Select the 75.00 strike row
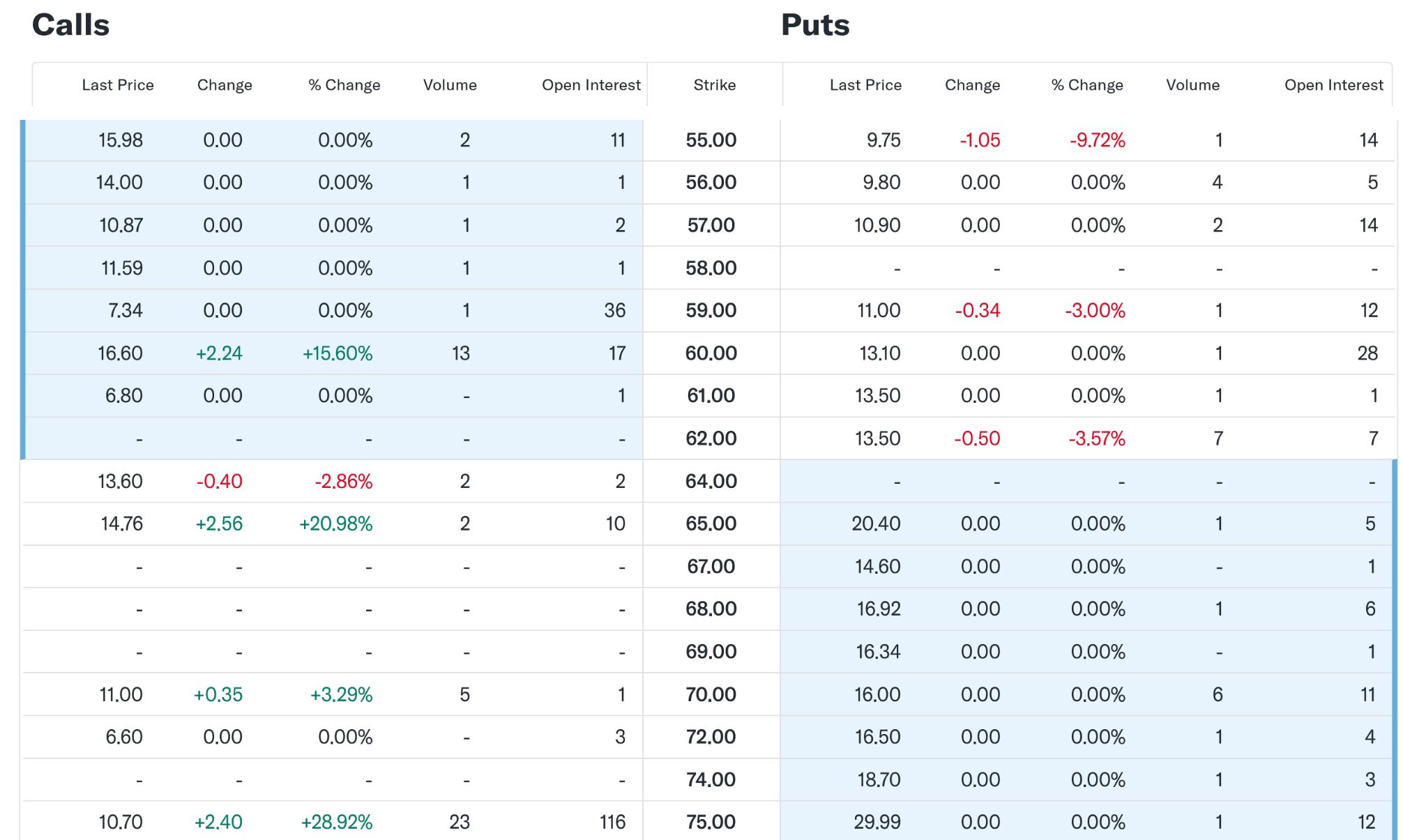This screenshot has width=1403, height=840. click(711, 822)
